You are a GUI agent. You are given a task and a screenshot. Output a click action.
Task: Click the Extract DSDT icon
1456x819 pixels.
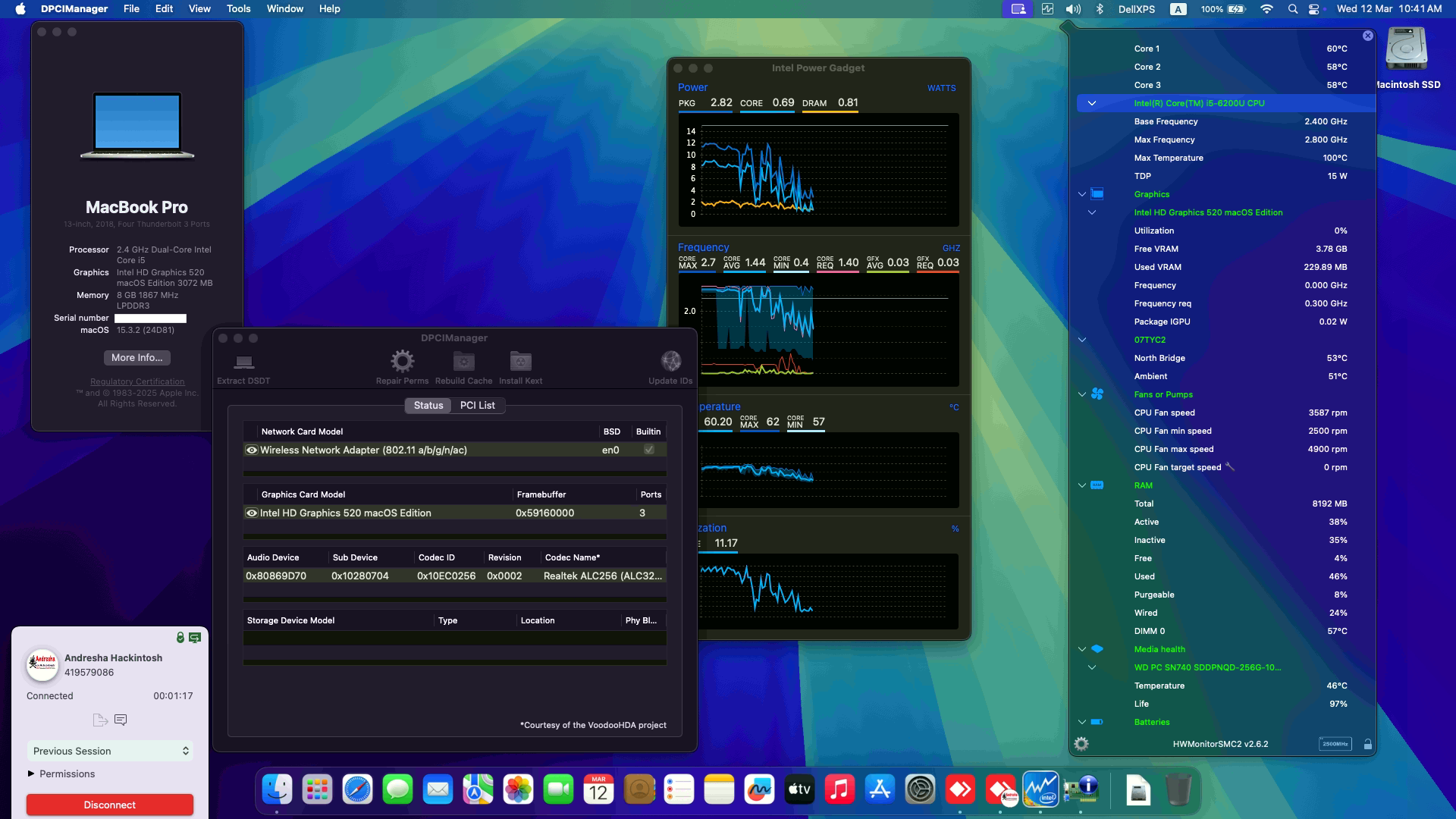pyautogui.click(x=243, y=363)
